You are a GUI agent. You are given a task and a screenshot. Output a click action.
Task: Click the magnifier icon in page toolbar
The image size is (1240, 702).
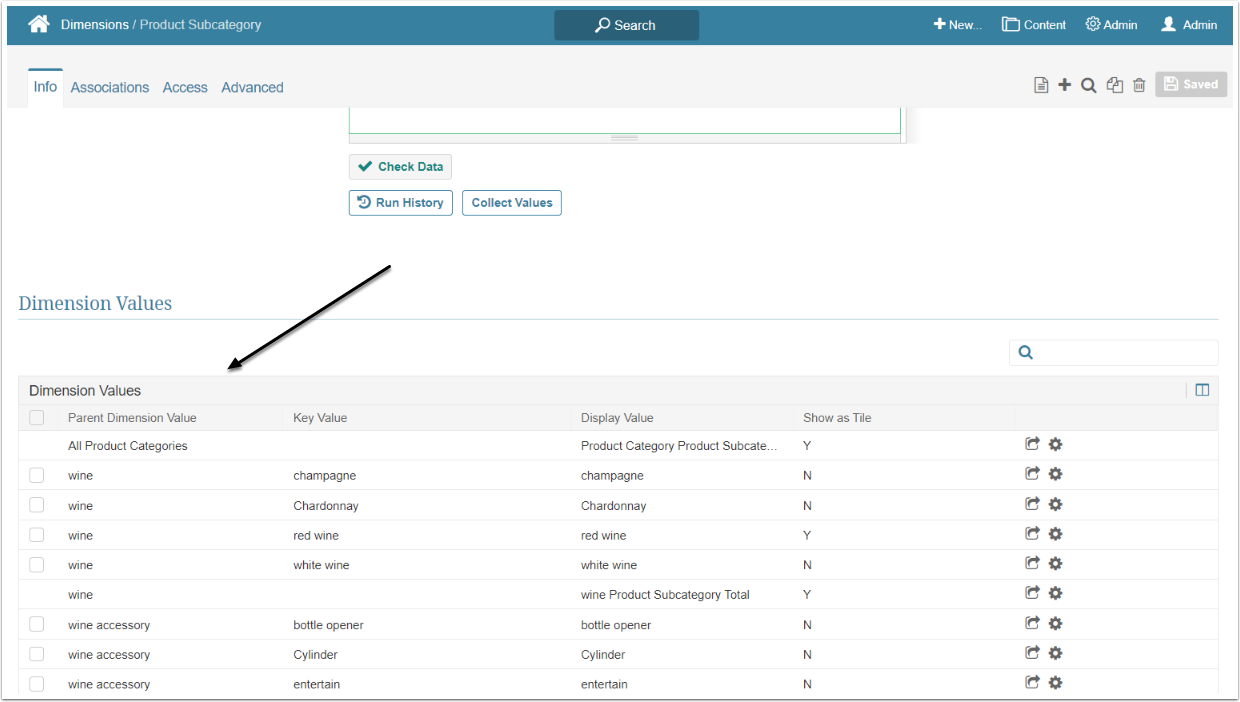pos(1089,85)
